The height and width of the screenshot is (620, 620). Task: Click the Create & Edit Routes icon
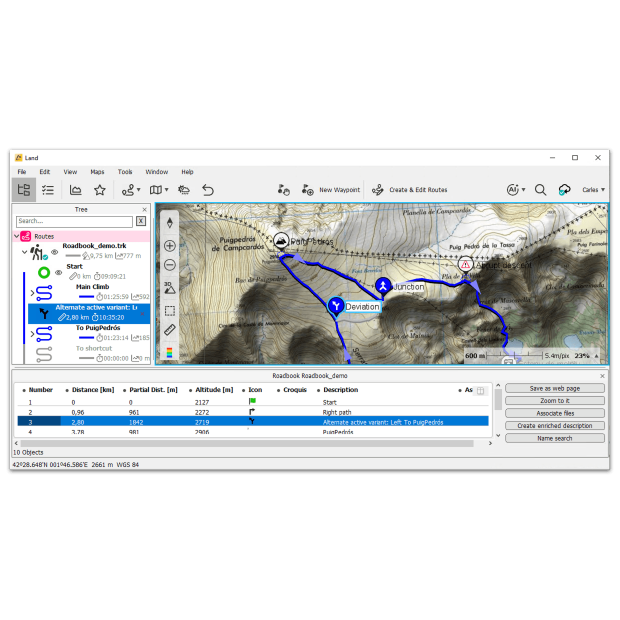pyautogui.click(x=378, y=190)
